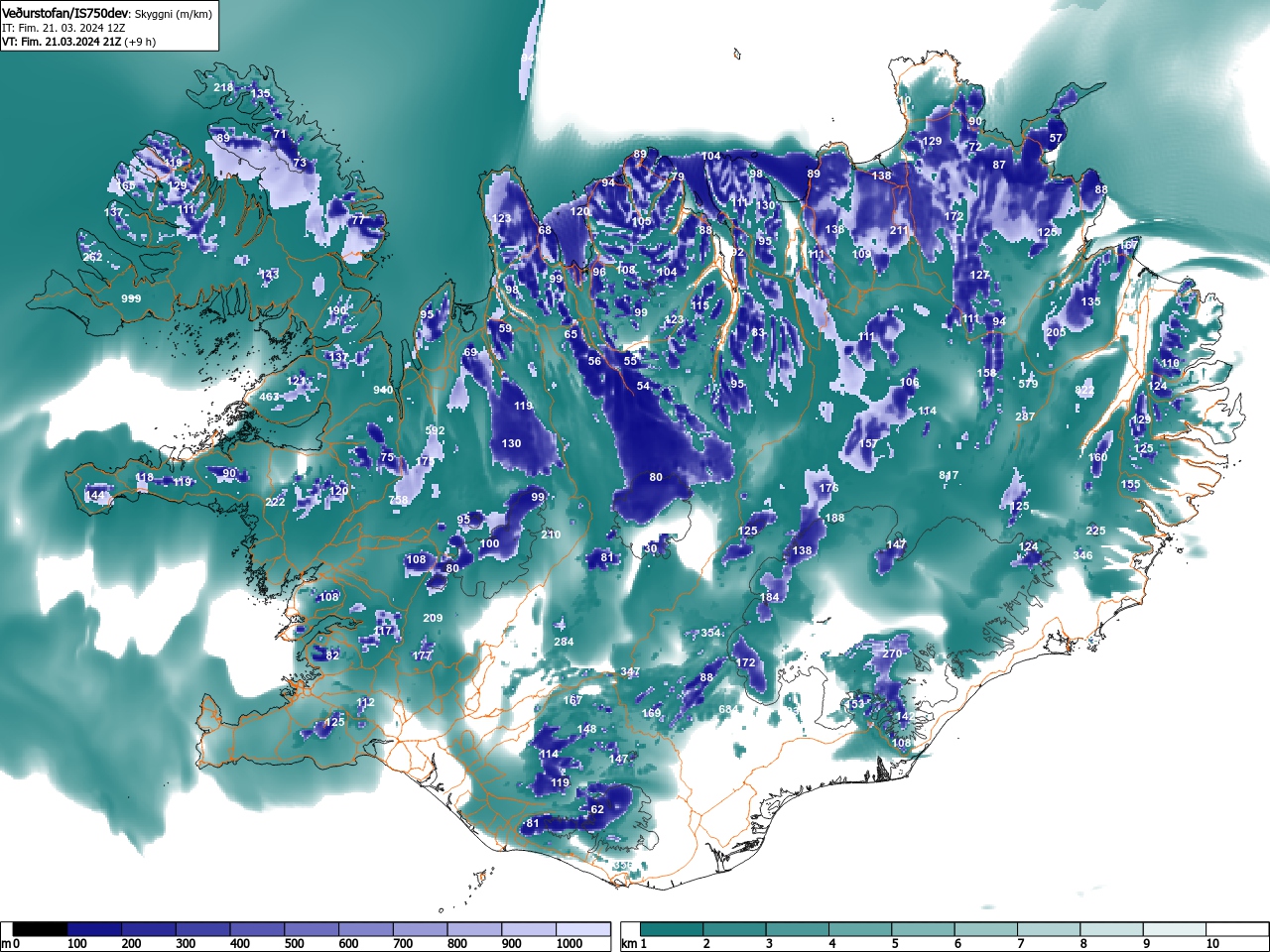Click the visibility value 121
This screenshot has width=1270, height=952.
tap(297, 381)
